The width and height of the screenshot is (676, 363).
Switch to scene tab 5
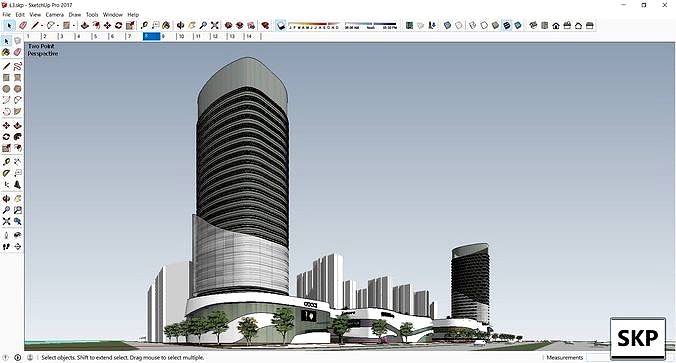pos(100,37)
